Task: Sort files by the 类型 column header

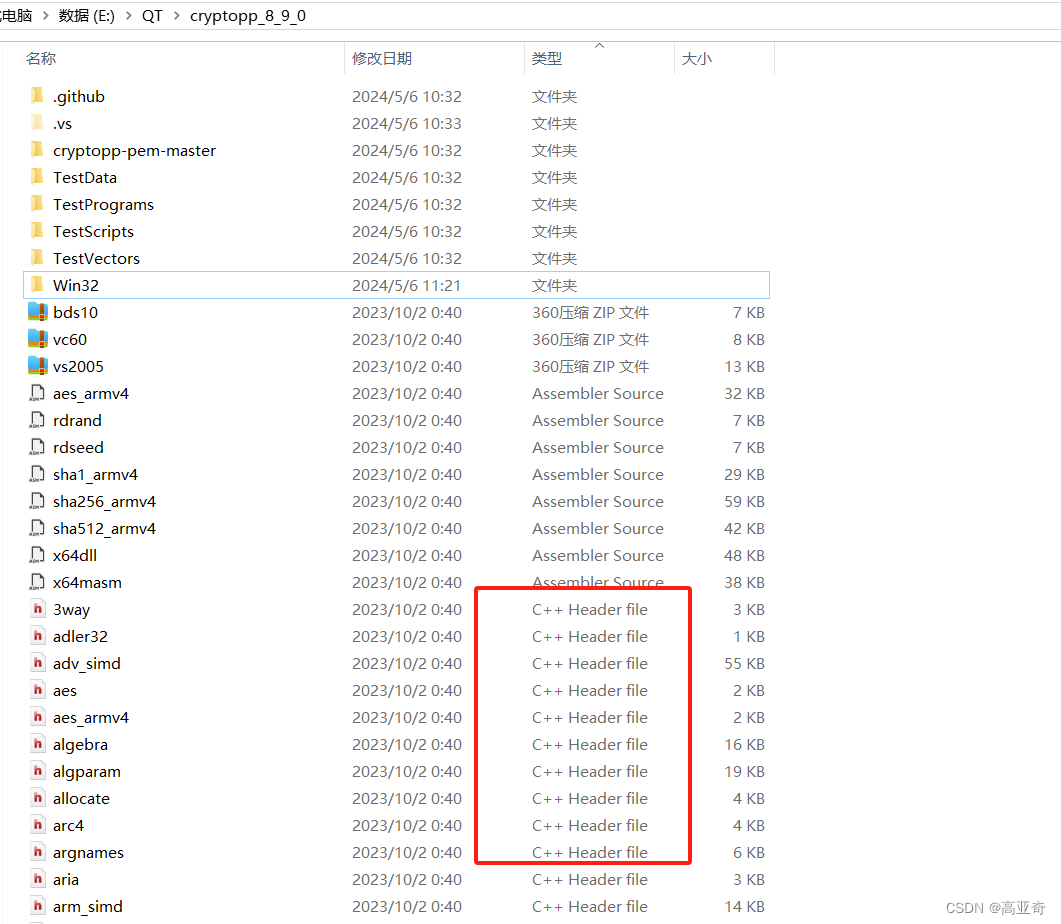Action: click(547, 59)
